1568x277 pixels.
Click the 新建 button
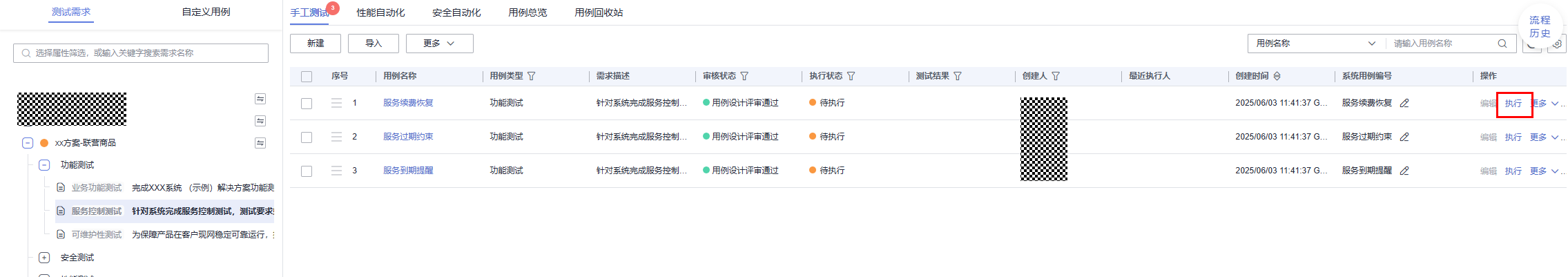coord(316,44)
